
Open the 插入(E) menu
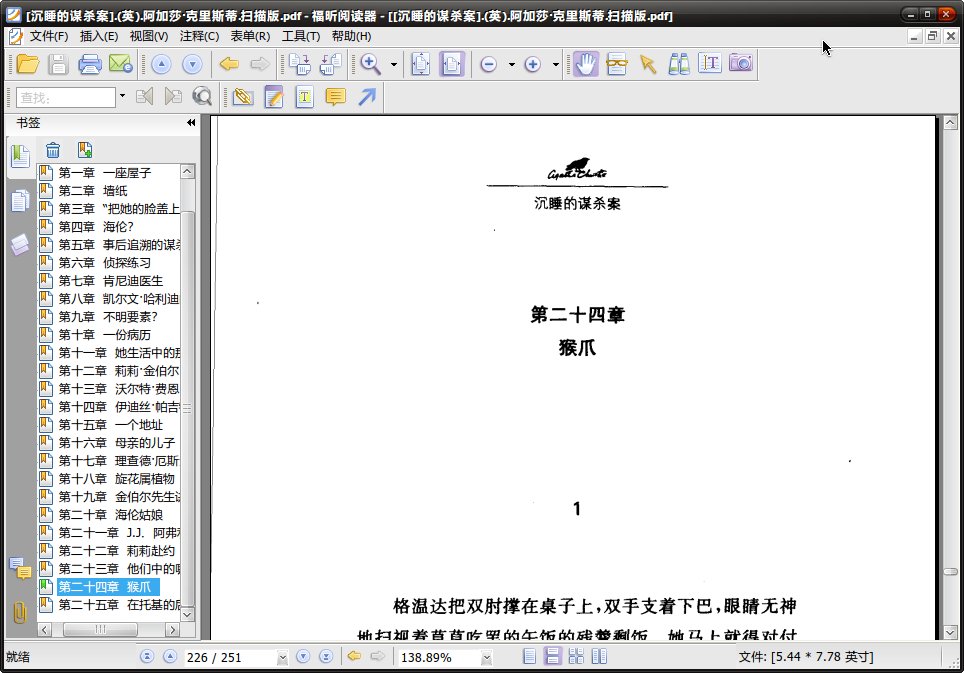[x=98, y=36]
